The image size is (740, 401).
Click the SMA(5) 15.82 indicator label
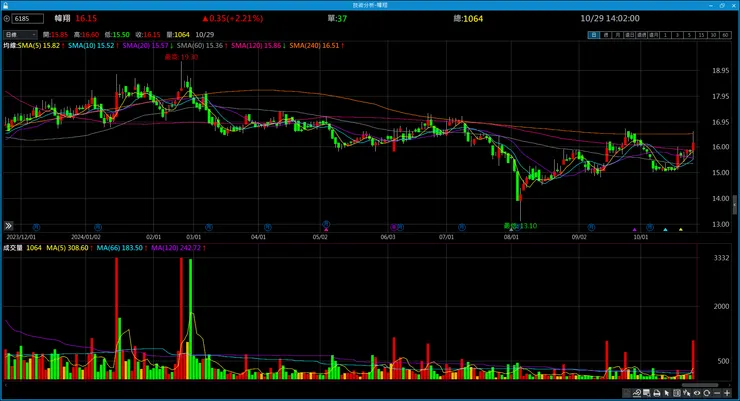pyautogui.click(x=39, y=46)
